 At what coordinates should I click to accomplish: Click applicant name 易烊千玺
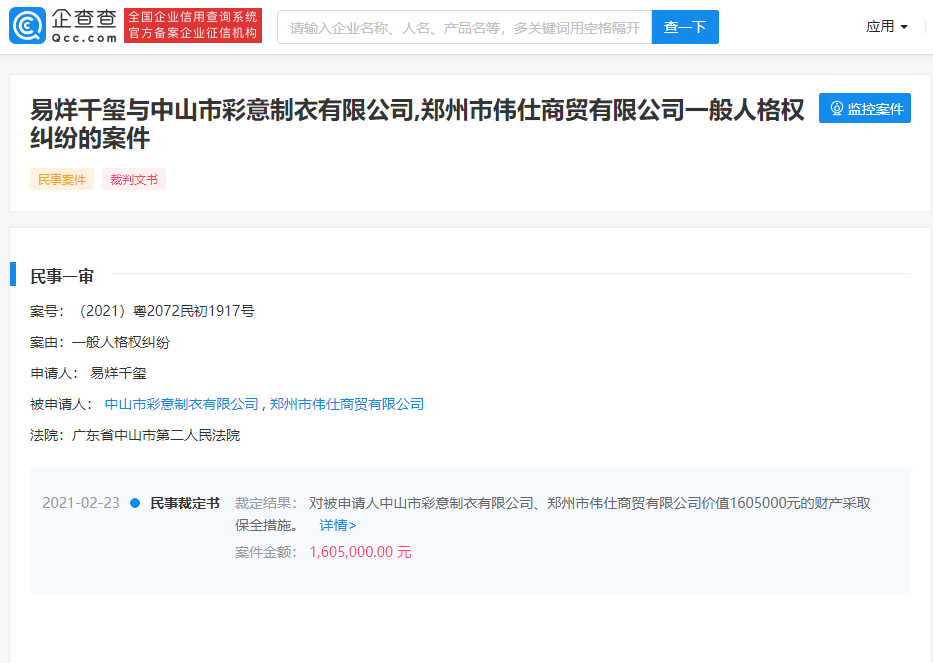point(118,373)
